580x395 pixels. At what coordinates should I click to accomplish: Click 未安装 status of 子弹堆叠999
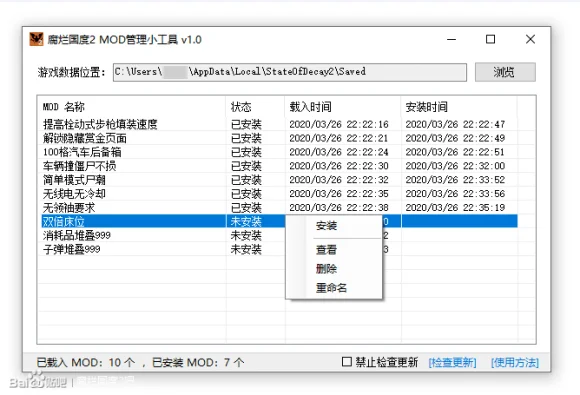[x=246, y=249]
